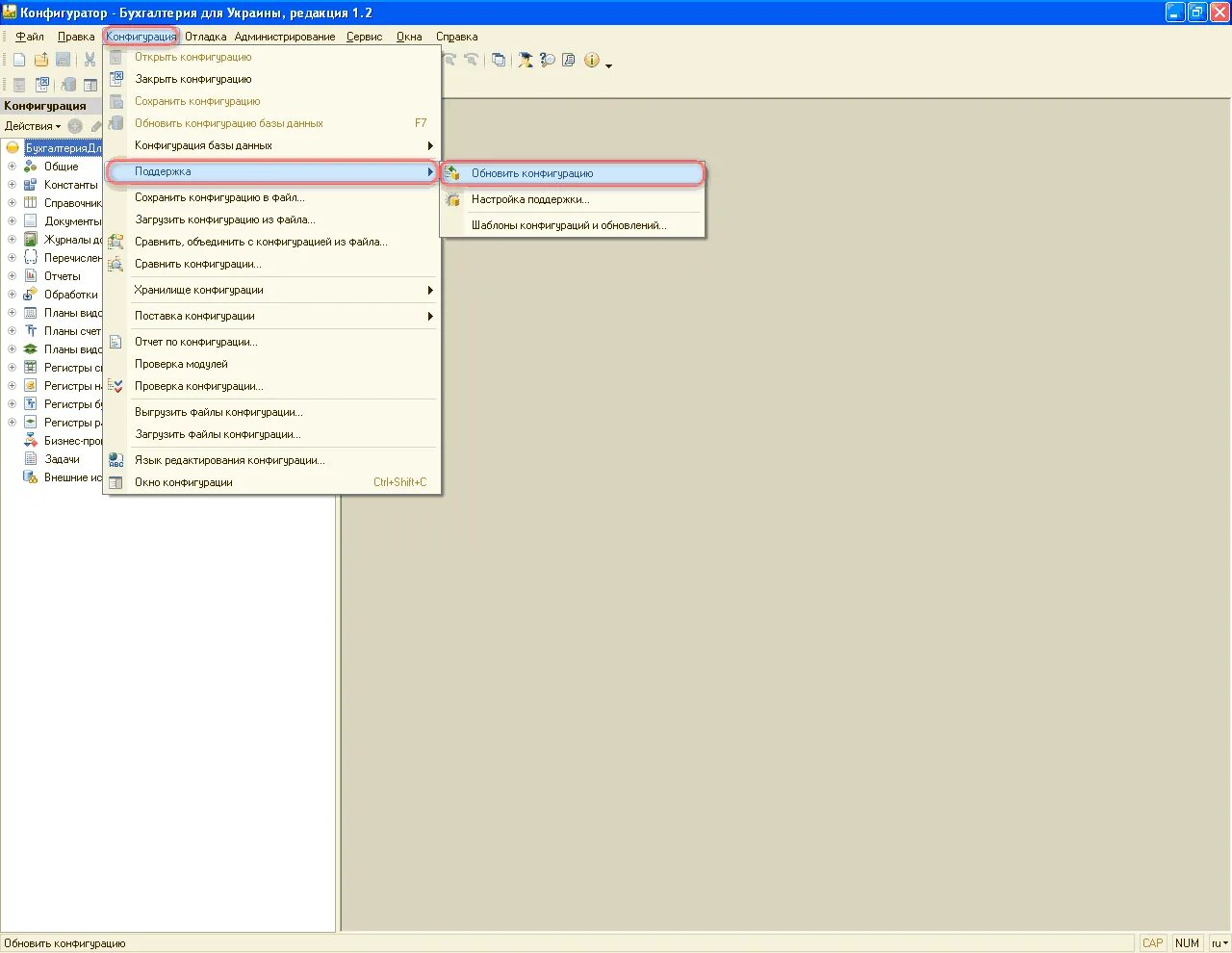This screenshot has height=953, width=1232.
Task: Click the close configuration icon in second toolbar row
Action: (x=42, y=85)
